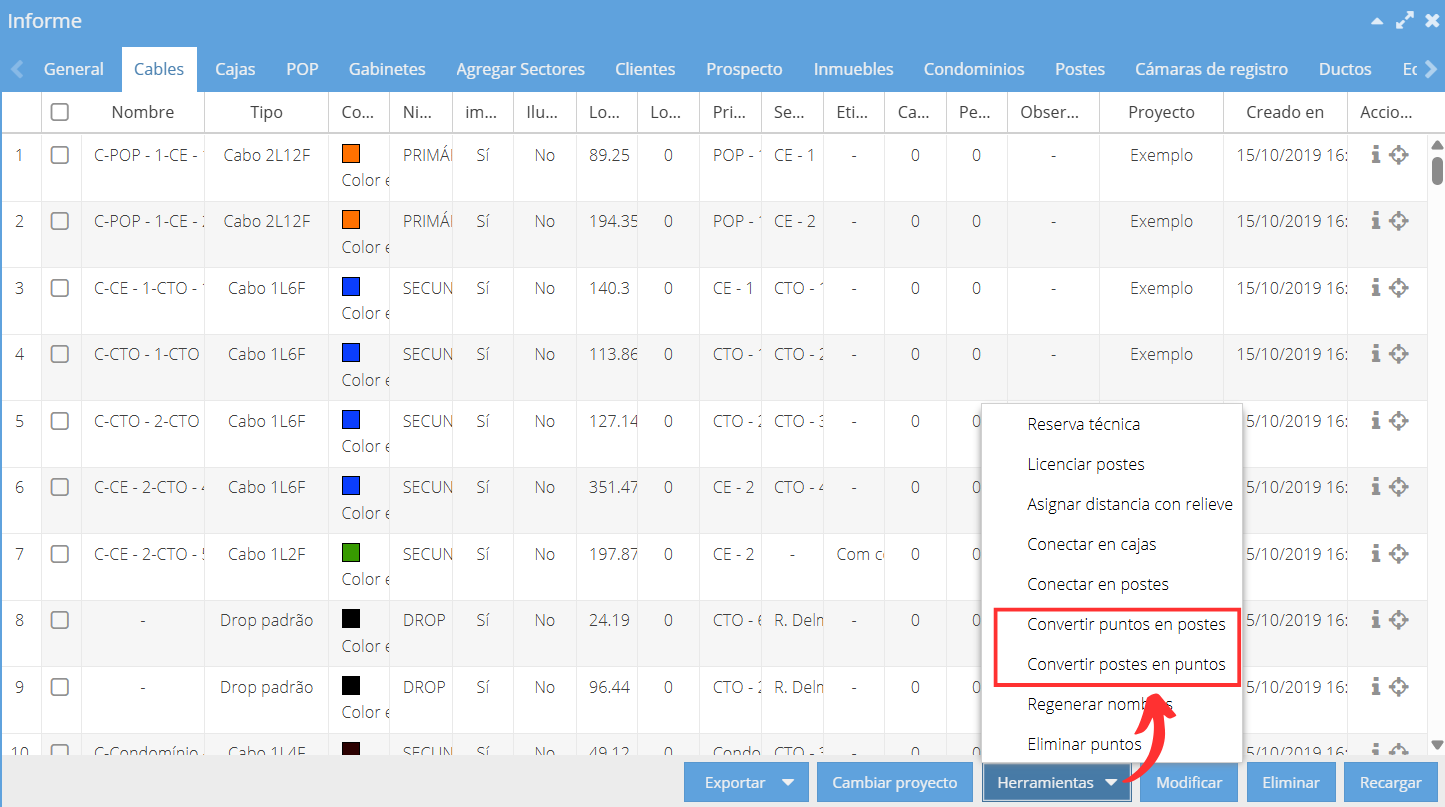
Task: Switch to the Gabinetes tab
Action: click(x=387, y=69)
